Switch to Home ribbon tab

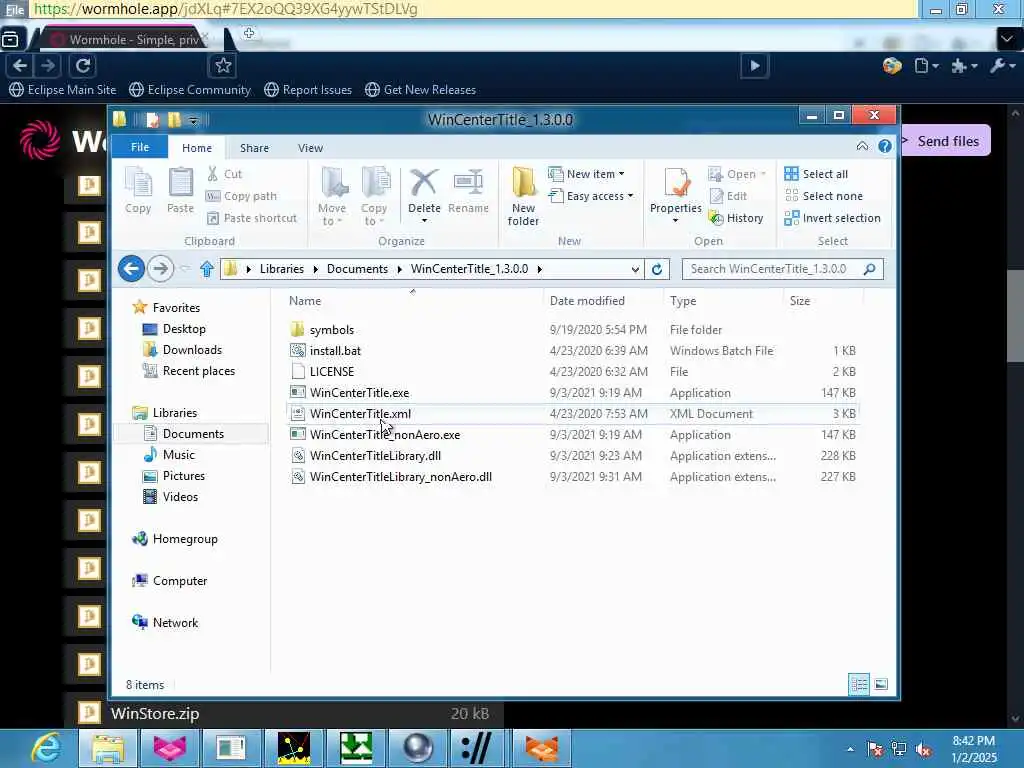(197, 148)
